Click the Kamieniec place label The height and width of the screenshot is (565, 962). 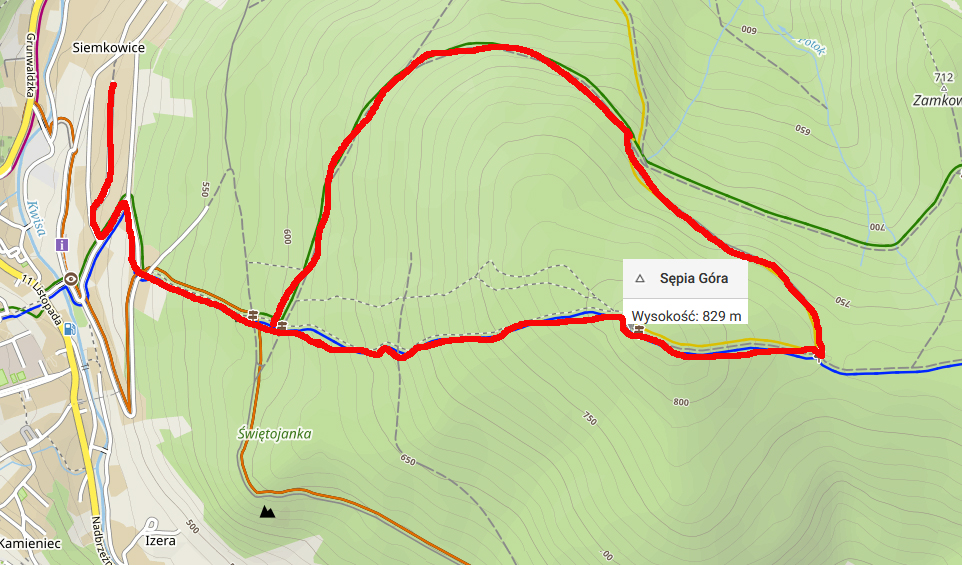31,544
